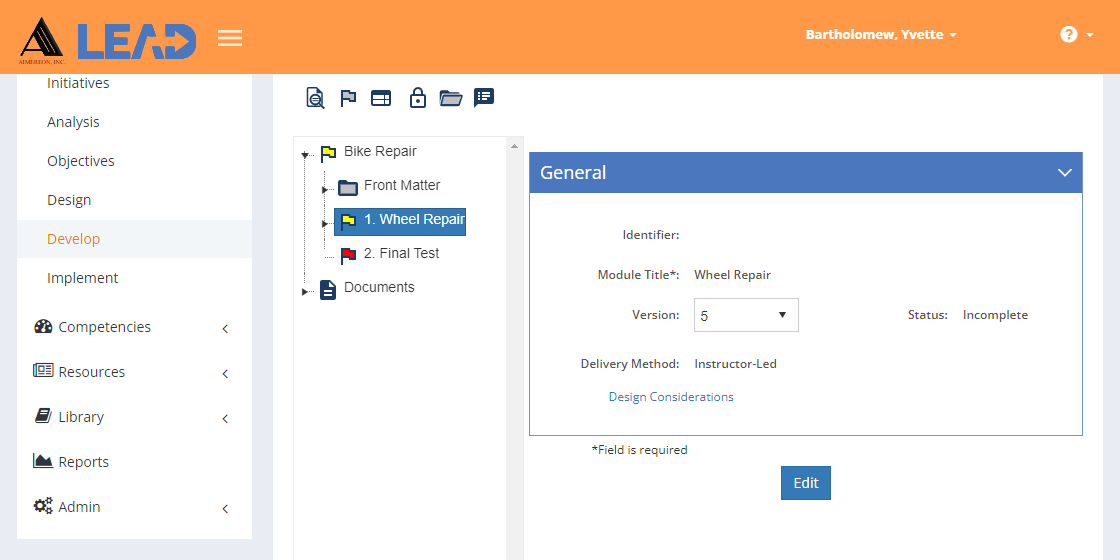Open the Version dropdown
1120x560 pixels.
coord(746,315)
